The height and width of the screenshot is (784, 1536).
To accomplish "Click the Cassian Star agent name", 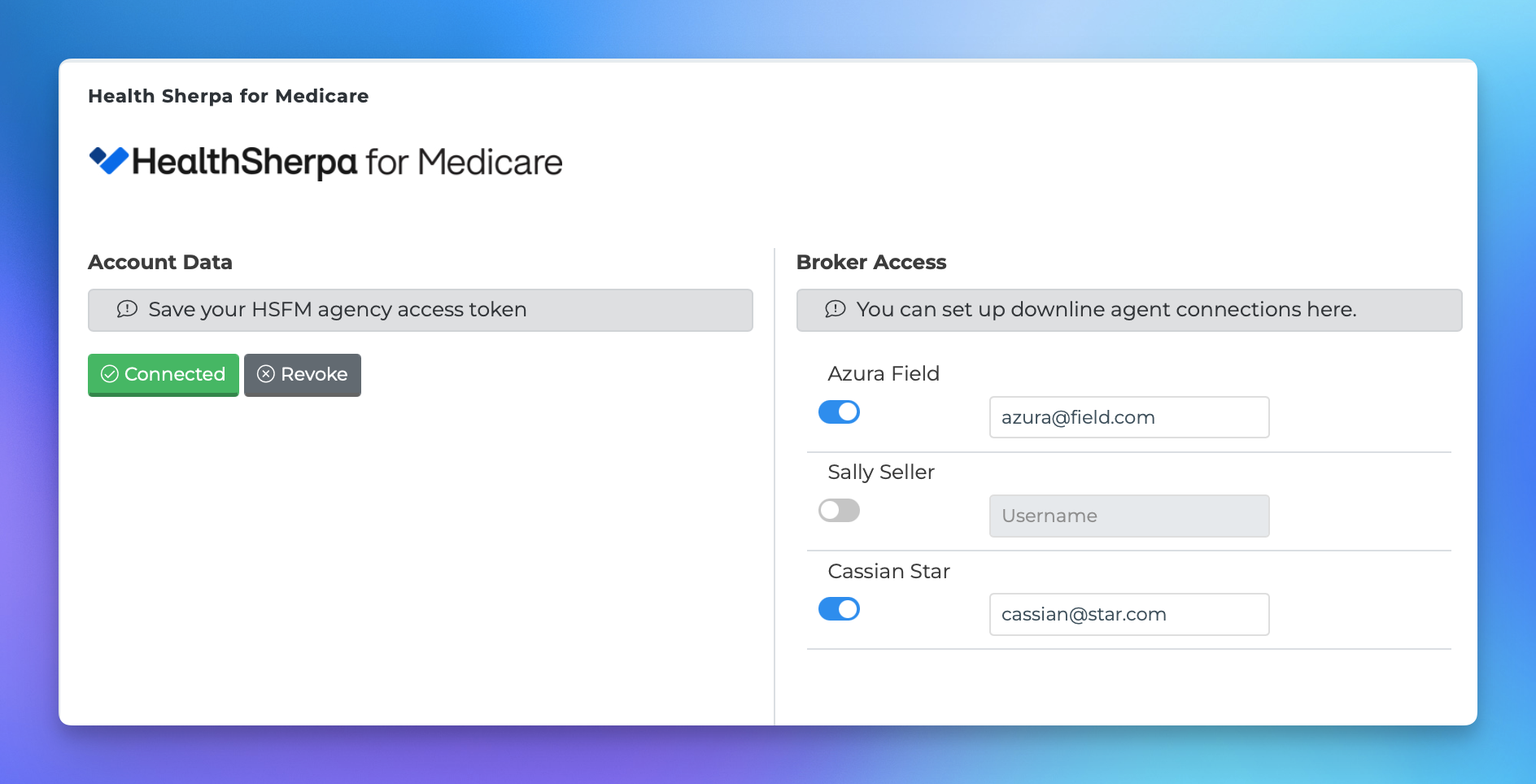I will (x=888, y=571).
